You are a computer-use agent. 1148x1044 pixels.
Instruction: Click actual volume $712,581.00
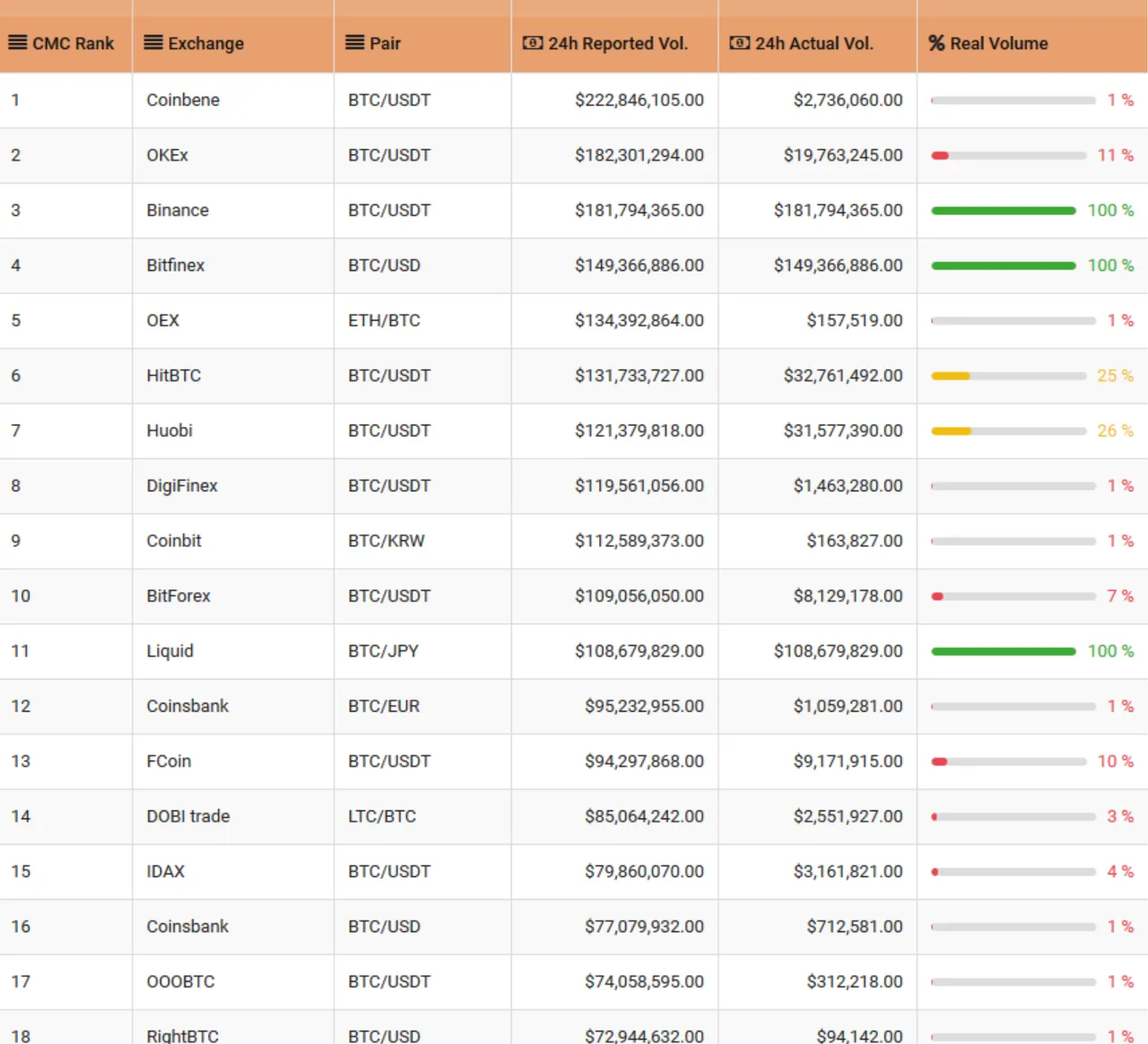point(855,927)
